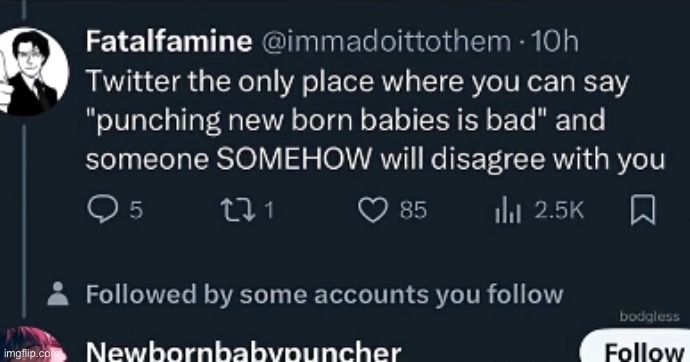Click the like count showing 85
Image resolution: width=690 pixels, height=362 pixels.
click(x=413, y=210)
